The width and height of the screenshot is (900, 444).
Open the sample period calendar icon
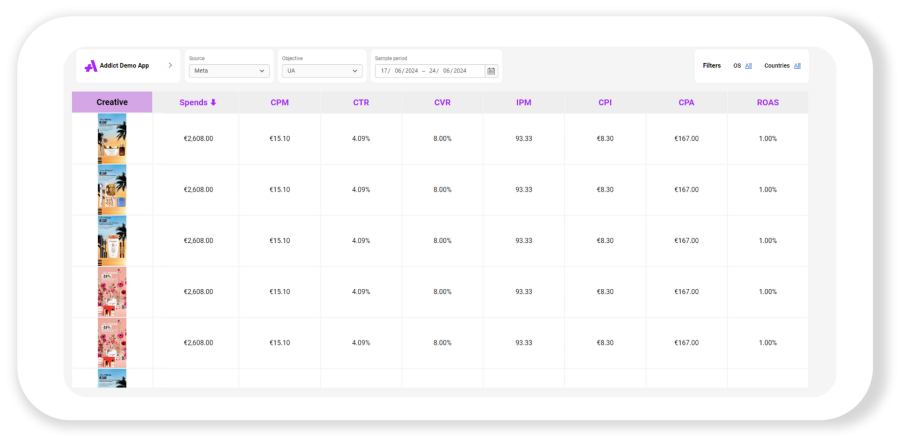pyautogui.click(x=491, y=71)
